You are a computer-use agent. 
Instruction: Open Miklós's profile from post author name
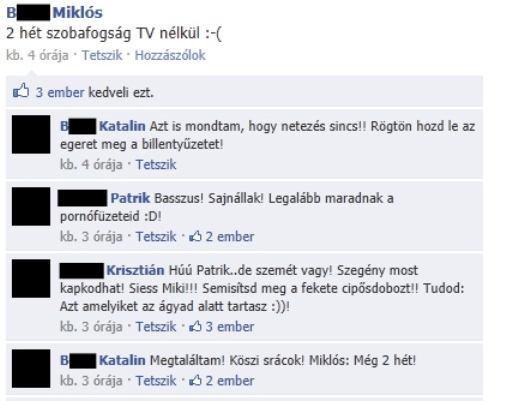54,13
